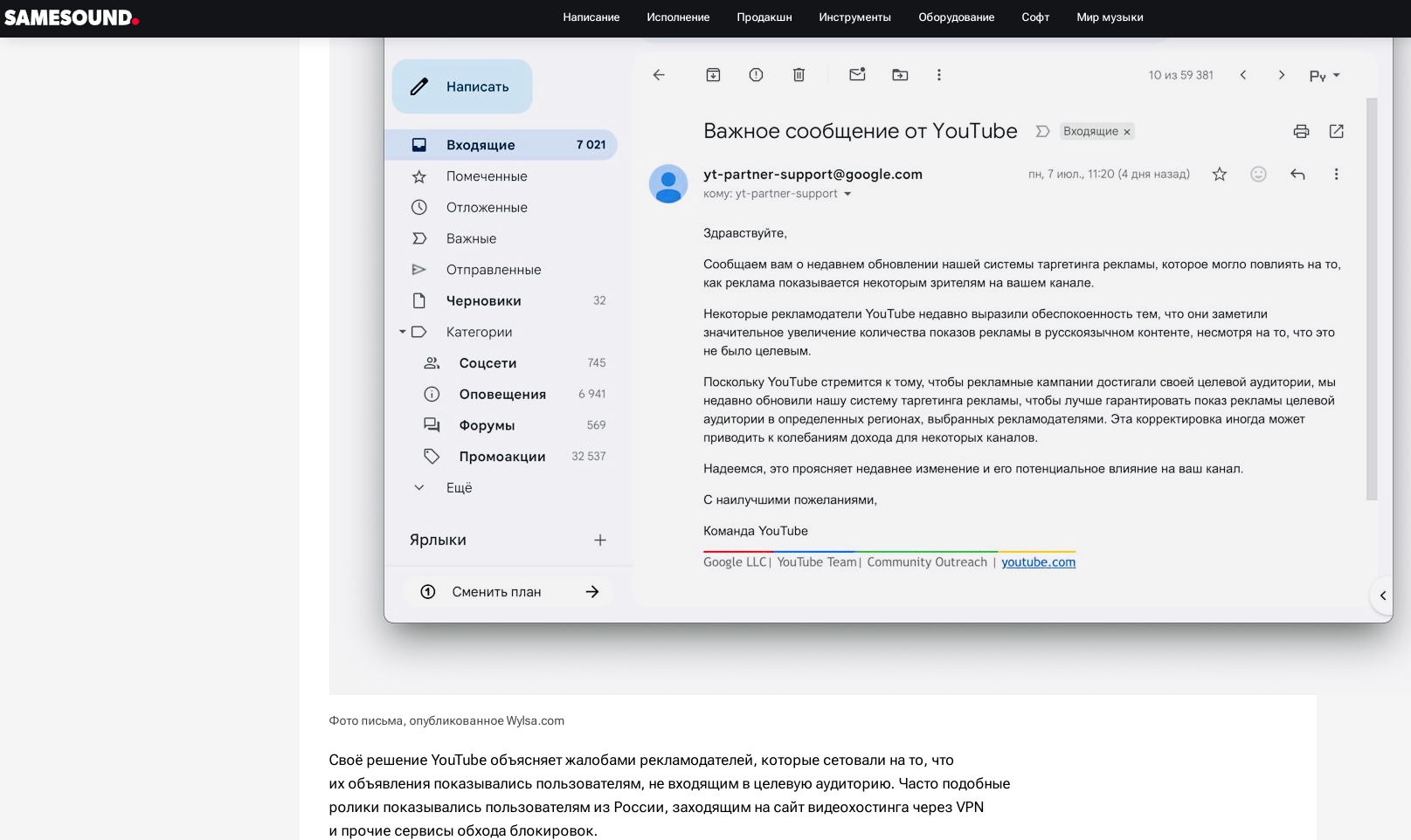The height and width of the screenshot is (840, 1411).
Task: Remove the Входящие label from the email
Action: pos(1127,132)
